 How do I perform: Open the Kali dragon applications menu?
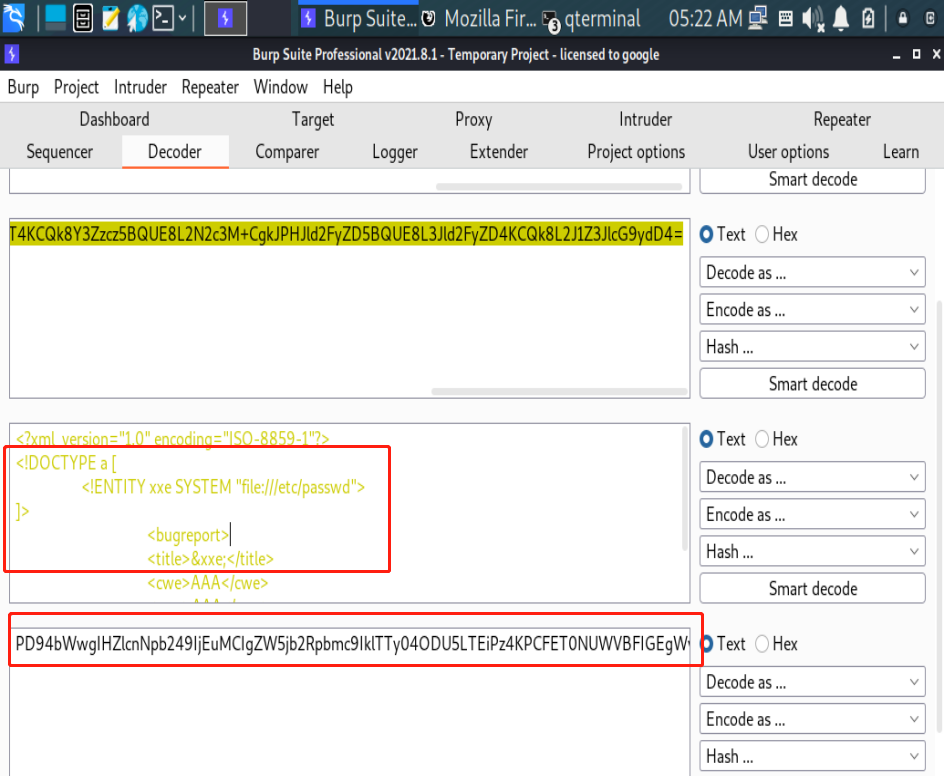[14, 17]
